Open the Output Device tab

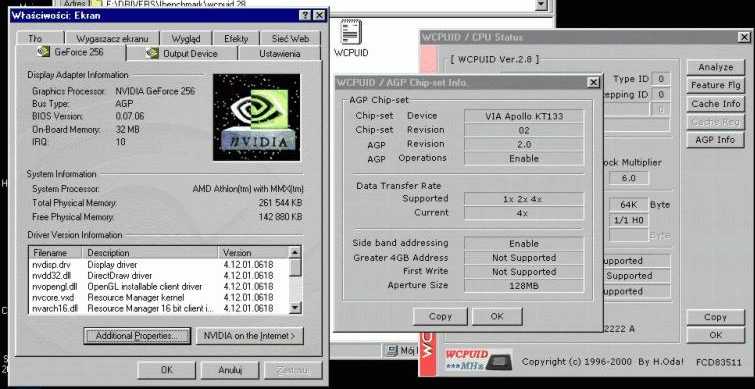click(182, 53)
